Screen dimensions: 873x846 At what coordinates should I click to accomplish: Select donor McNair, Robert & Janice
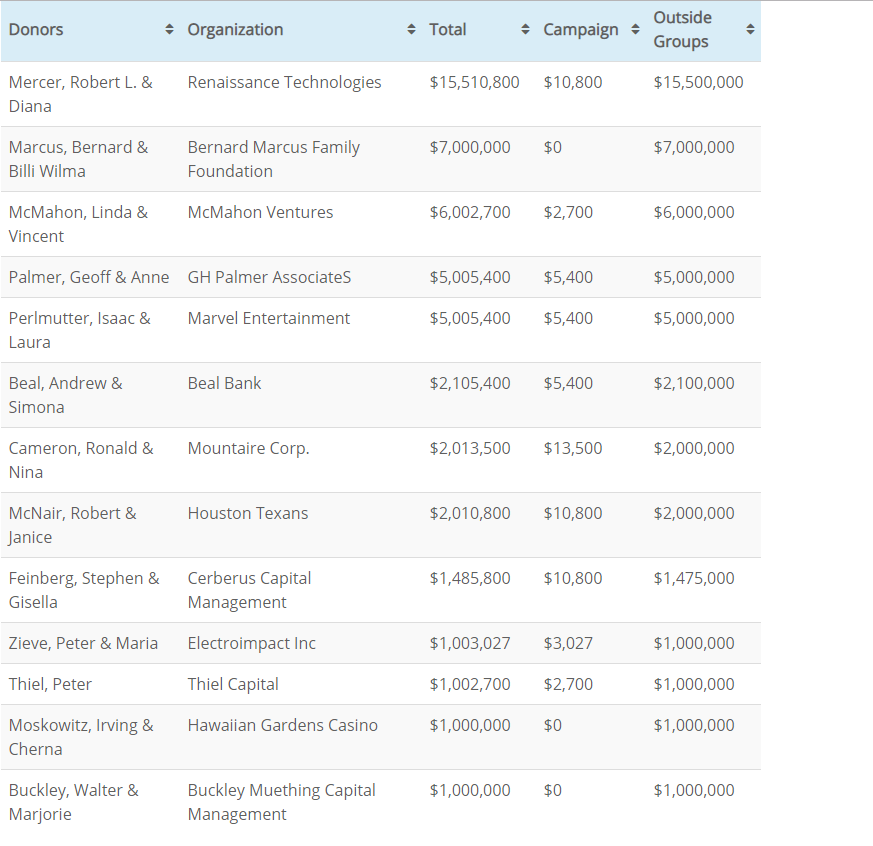click(72, 525)
